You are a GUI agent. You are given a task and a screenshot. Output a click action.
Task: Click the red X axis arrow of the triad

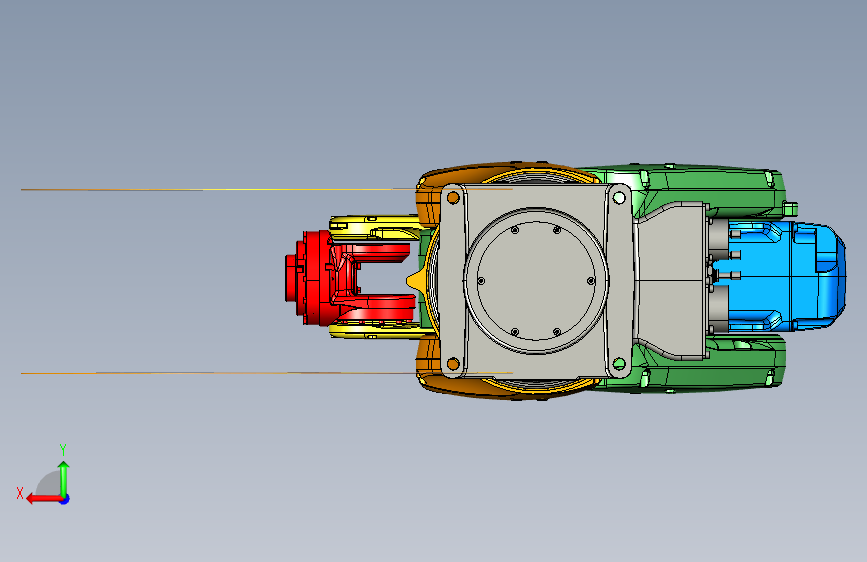tap(43, 498)
